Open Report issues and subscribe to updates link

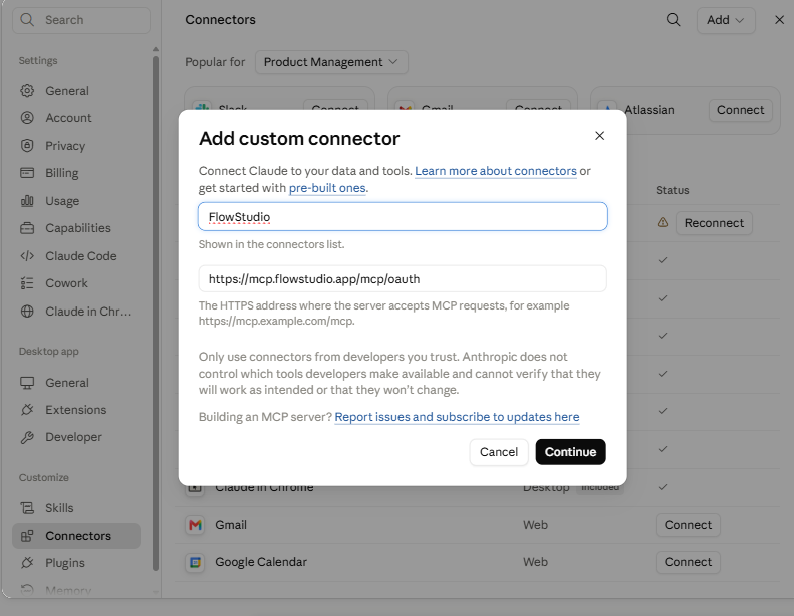457,417
